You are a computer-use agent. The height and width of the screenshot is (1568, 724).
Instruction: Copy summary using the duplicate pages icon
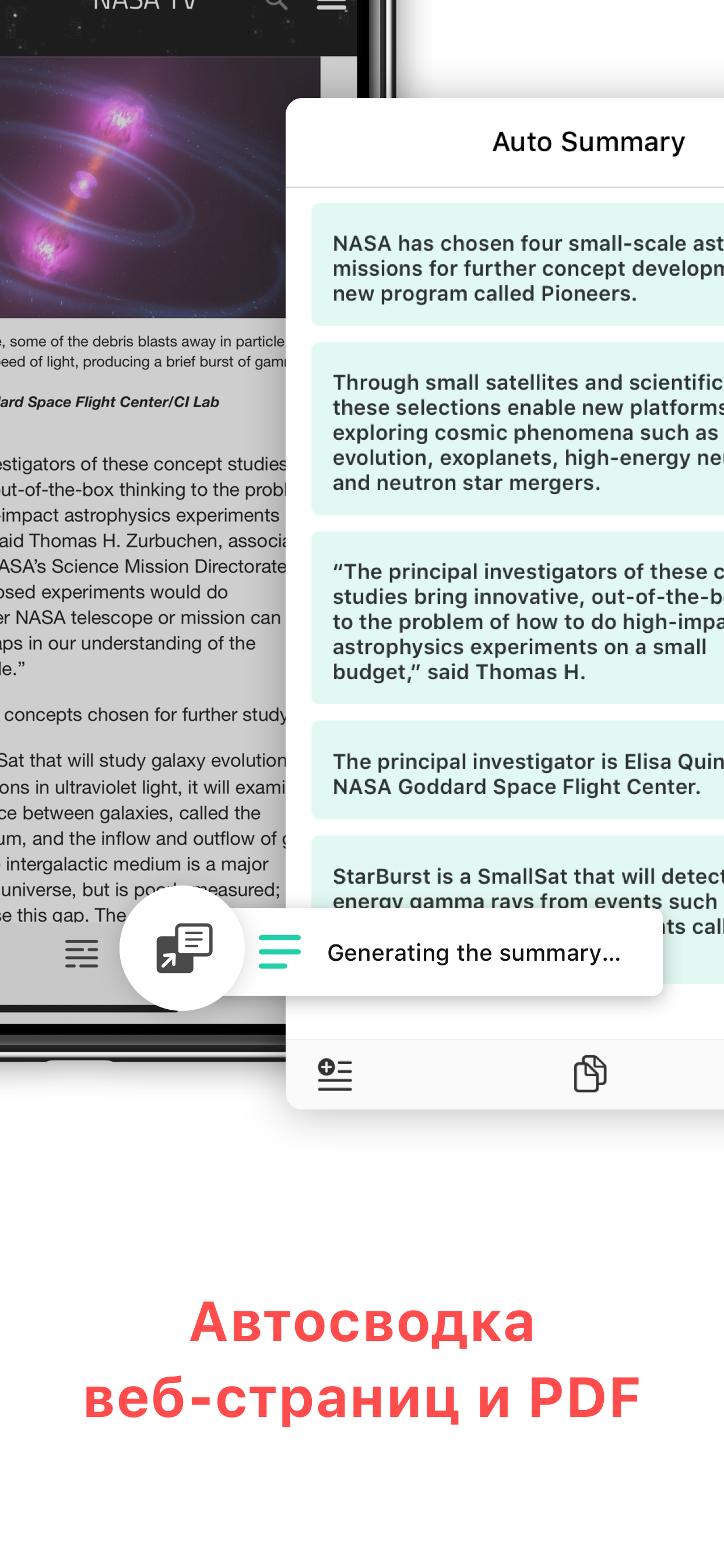[589, 1074]
